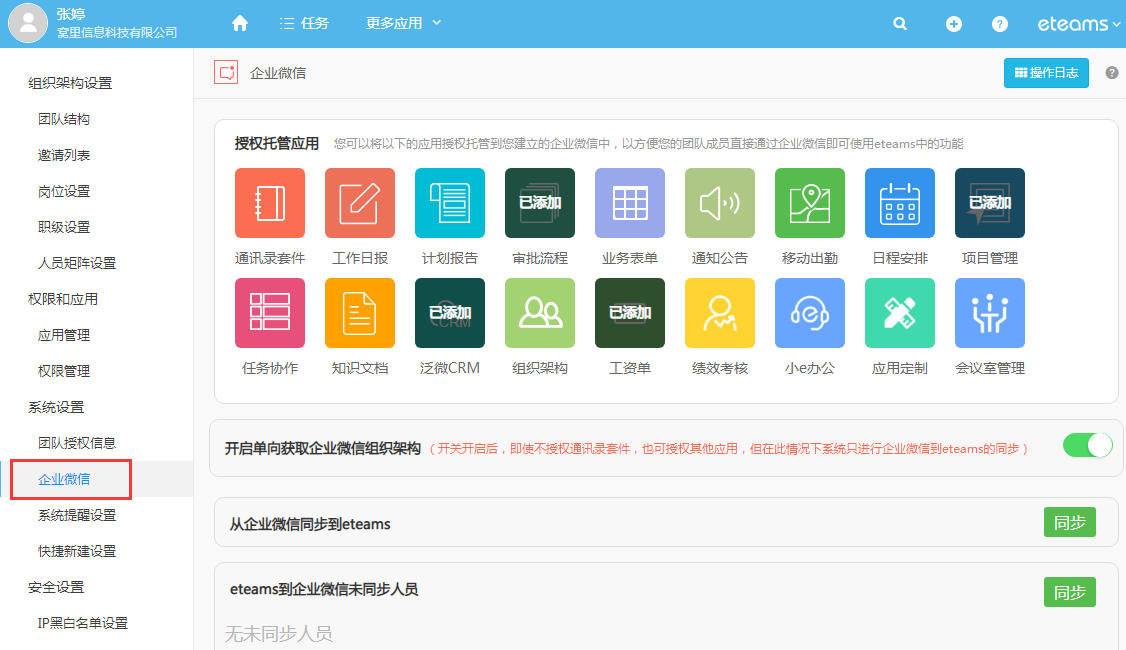
Task: Open the 通知公告 speaker icon
Action: 720,203
